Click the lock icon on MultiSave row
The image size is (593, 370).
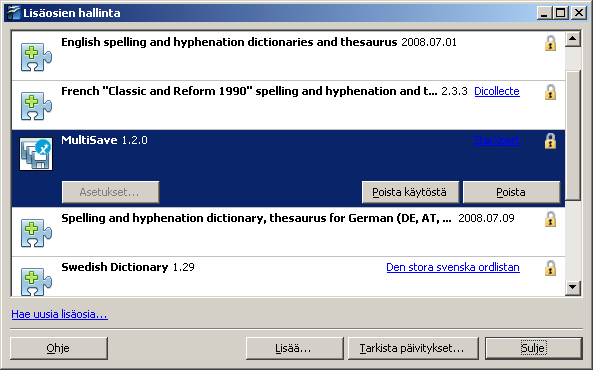pos(550,141)
